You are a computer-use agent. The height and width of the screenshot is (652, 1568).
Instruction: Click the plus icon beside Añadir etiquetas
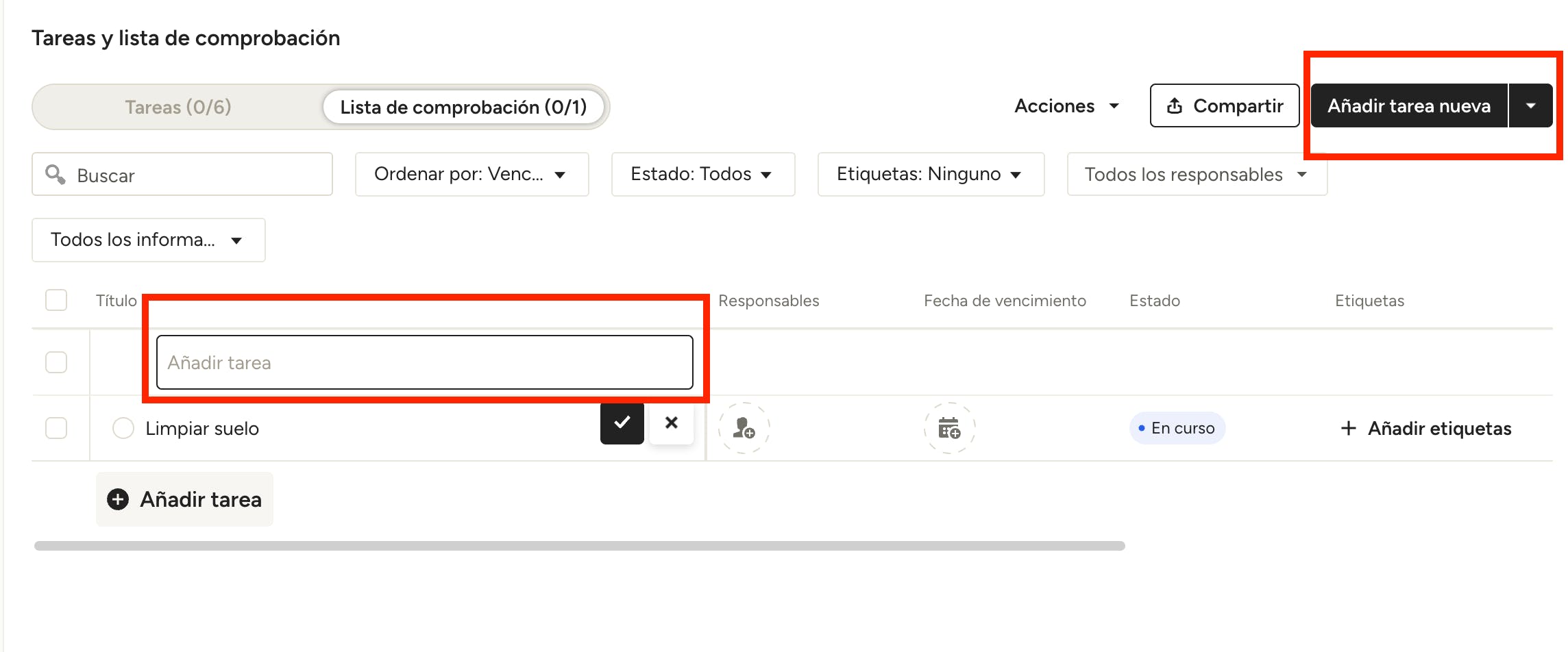point(1348,428)
